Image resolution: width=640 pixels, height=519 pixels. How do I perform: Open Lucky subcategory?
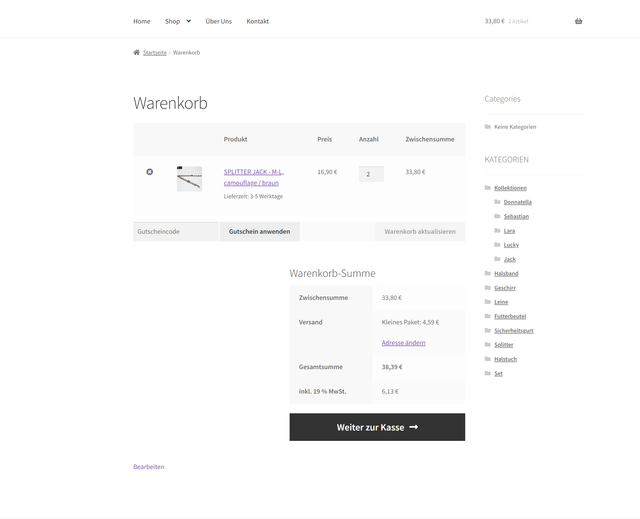click(511, 245)
